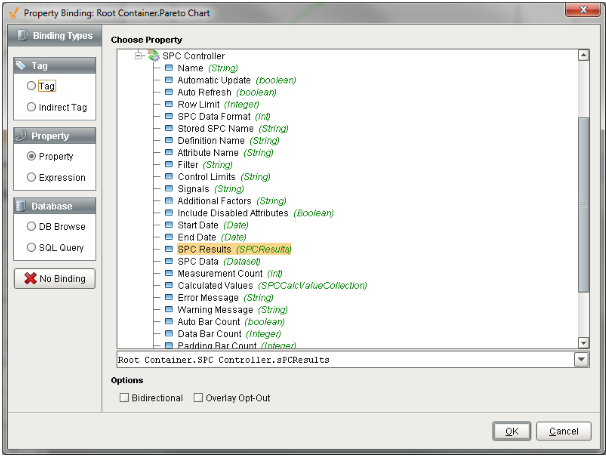This screenshot has width=606, height=457.
Task: Click the icon next to Filter property
Action: (169, 164)
